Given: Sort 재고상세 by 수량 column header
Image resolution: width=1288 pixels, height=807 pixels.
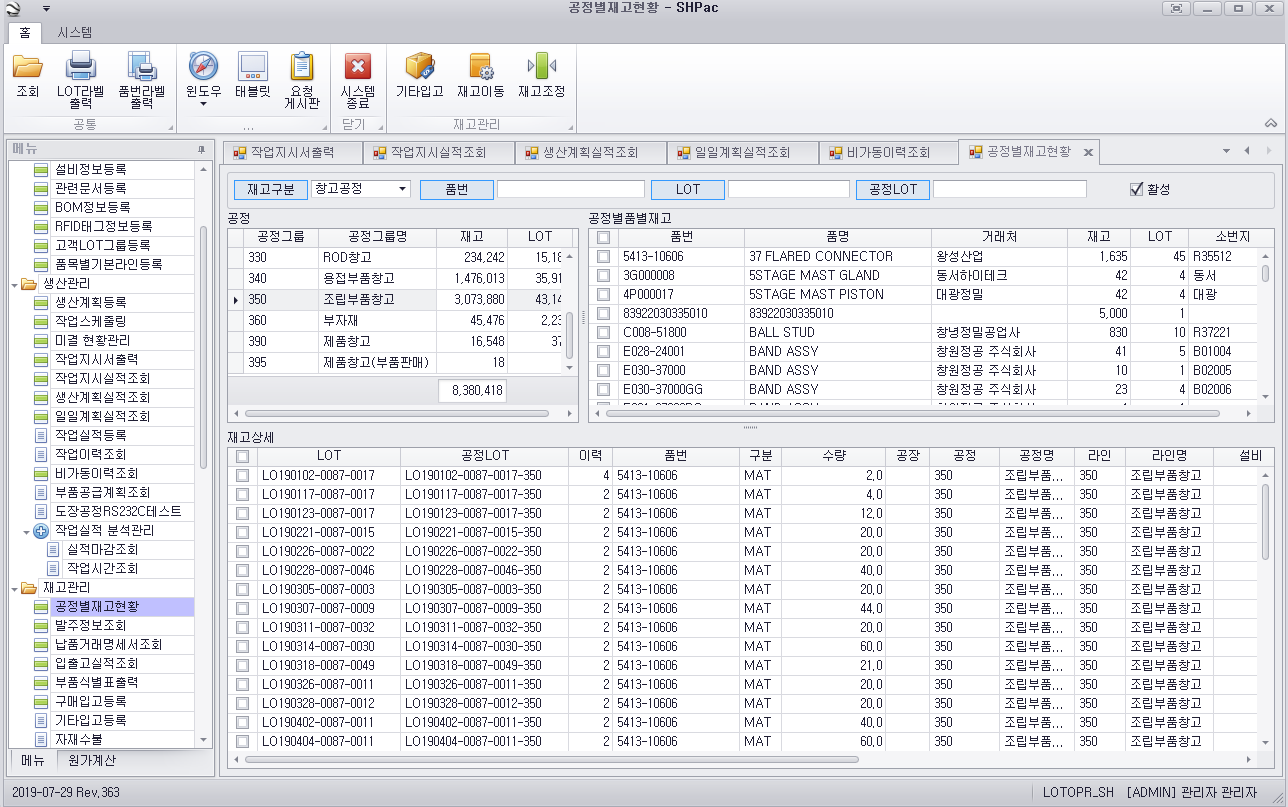Looking at the screenshot, I should point(834,456).
